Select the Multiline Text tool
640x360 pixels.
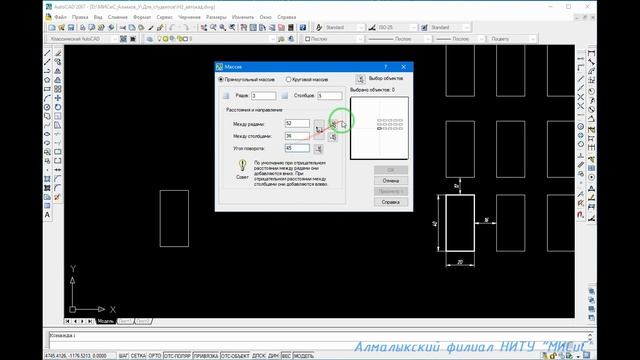click(x=48, y=215)
